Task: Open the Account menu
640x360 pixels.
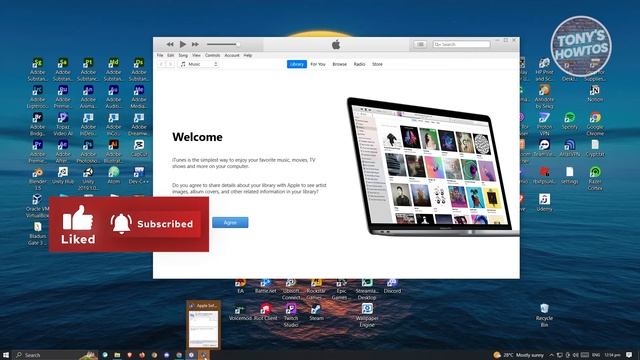Action: [x=232, y=55]
